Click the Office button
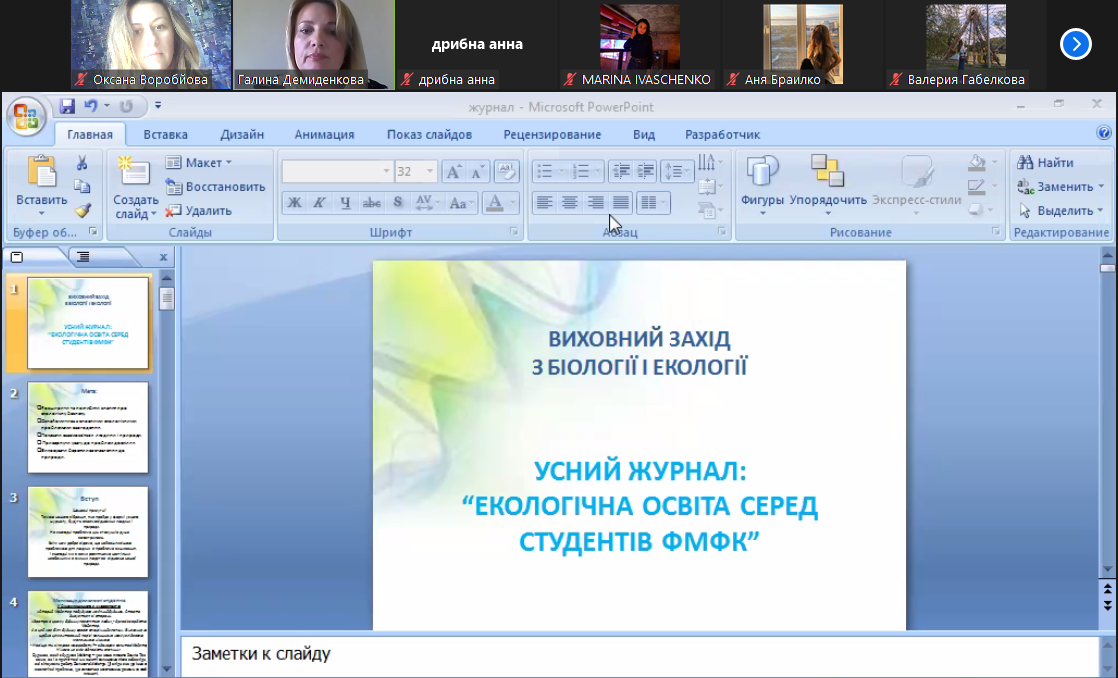The image size is (1118, 678). pyautogui.click(x=25, y=115)
